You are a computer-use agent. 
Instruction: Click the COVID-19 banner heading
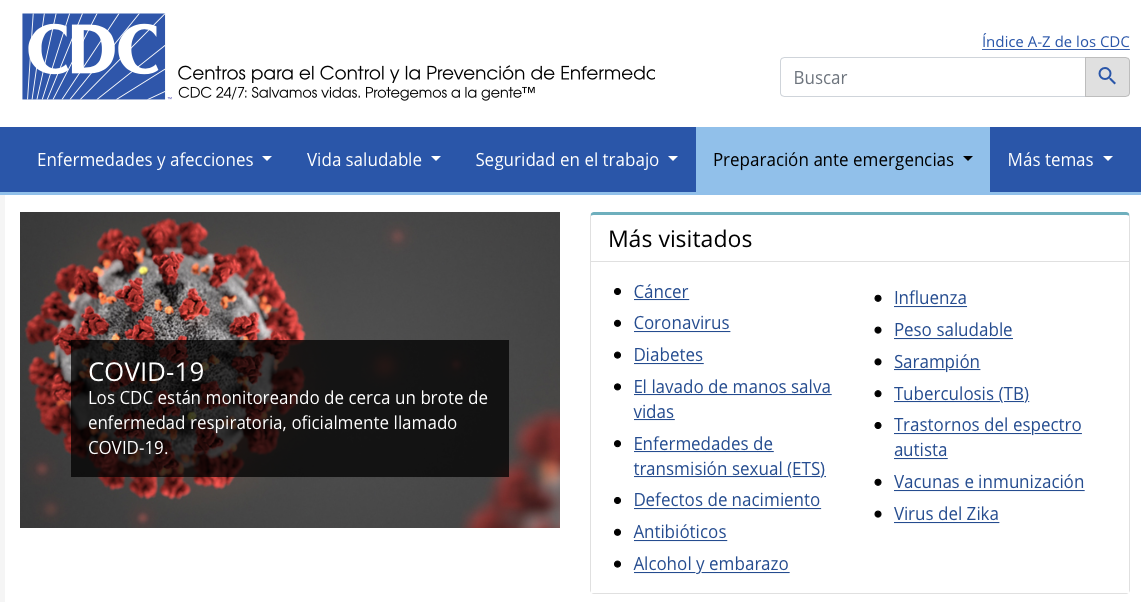coord(146,372)
